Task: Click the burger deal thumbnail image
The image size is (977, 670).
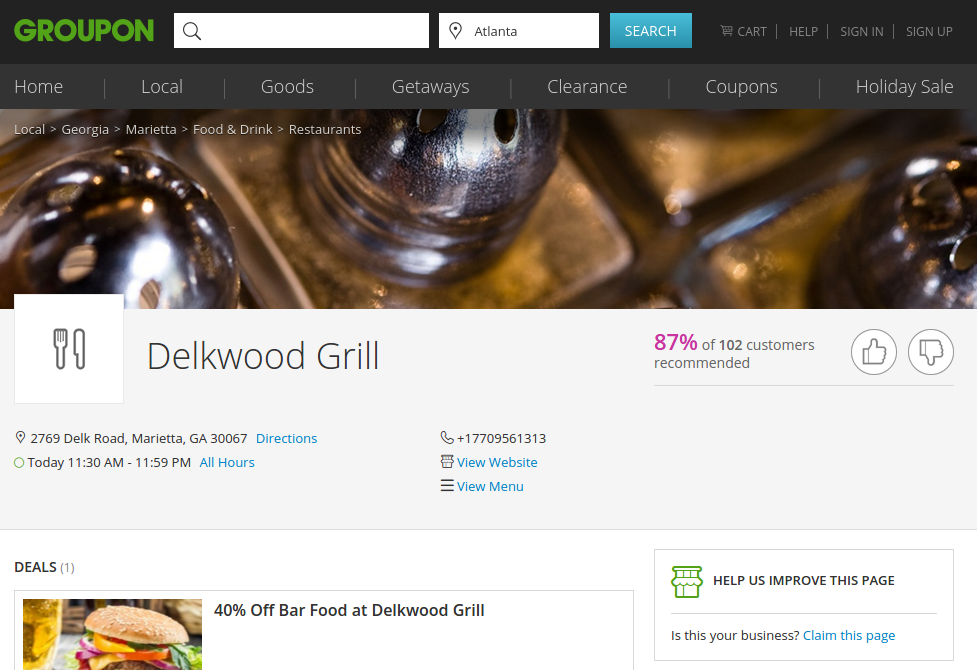Action: click(112, 634)
